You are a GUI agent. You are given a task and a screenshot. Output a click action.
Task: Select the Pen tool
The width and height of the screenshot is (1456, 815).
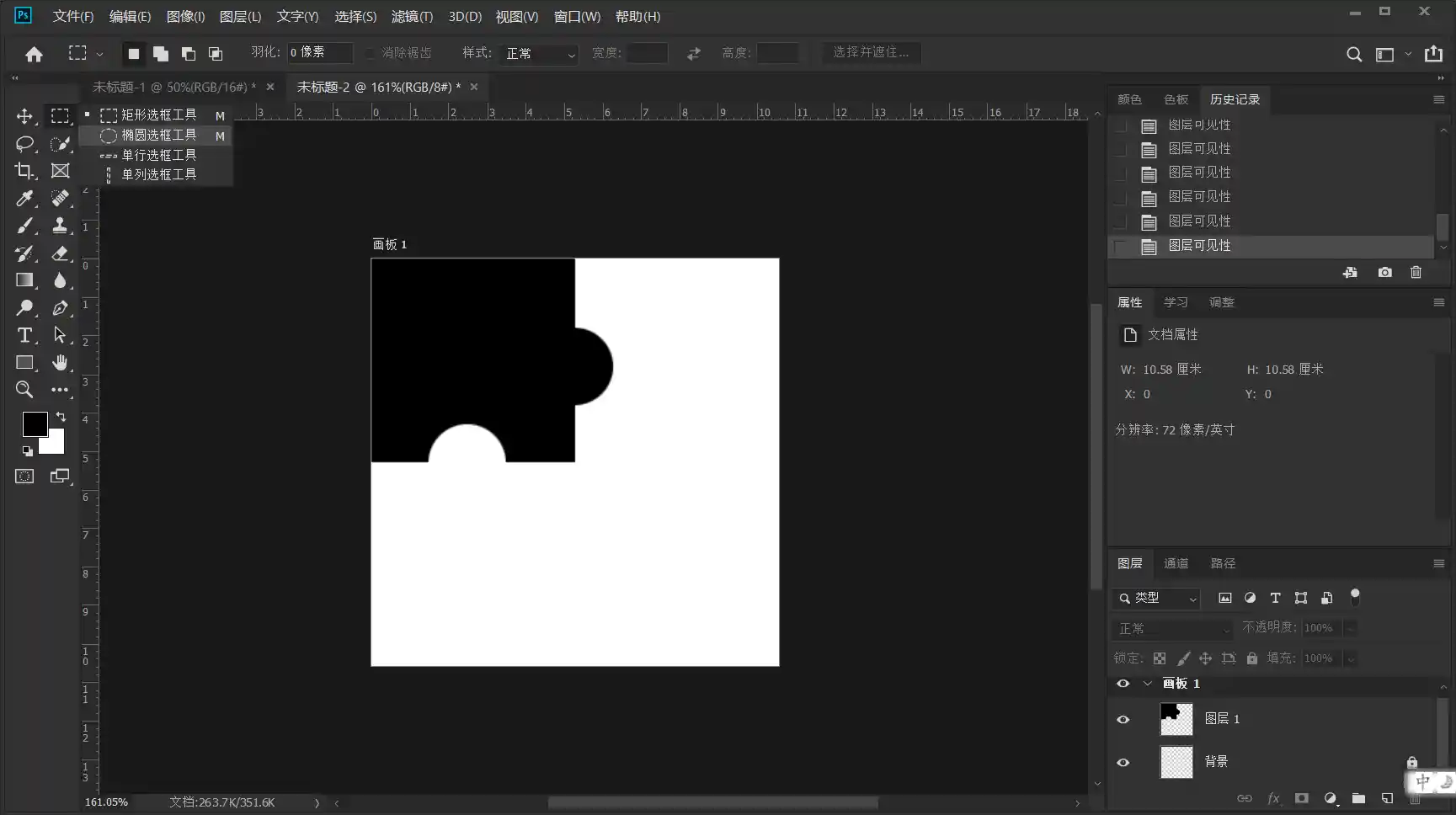[60, 308]
